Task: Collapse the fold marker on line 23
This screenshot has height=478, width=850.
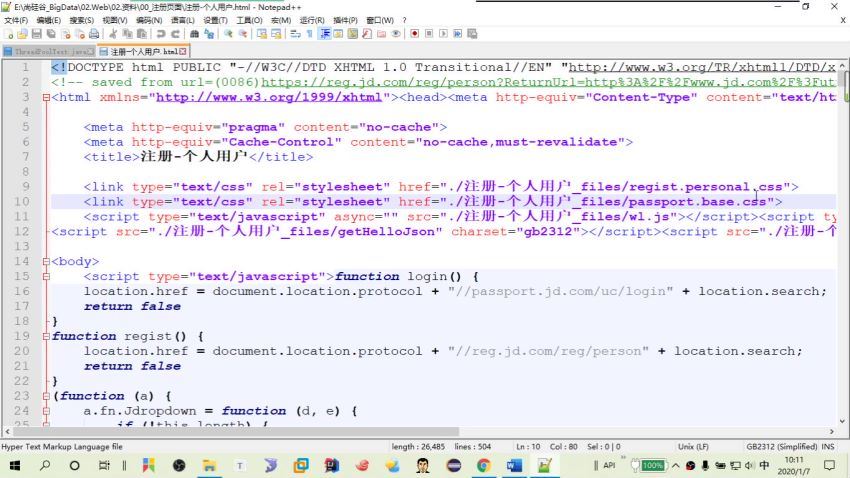Action: click(46, 396)
